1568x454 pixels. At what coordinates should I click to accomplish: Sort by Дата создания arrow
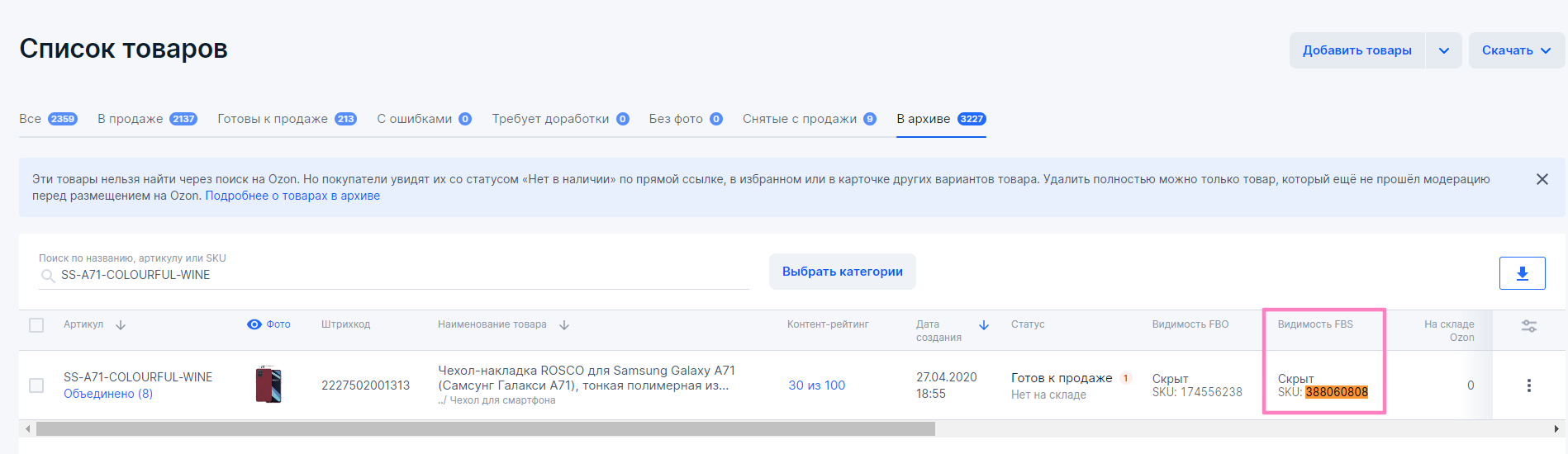983,325
